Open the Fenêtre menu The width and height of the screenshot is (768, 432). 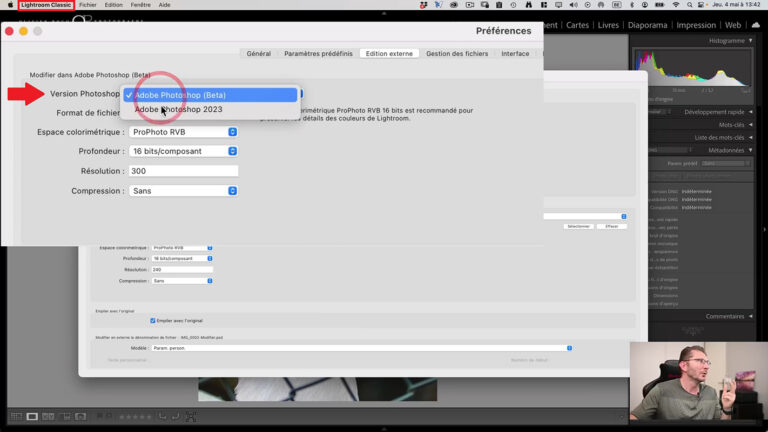[141, 5]
